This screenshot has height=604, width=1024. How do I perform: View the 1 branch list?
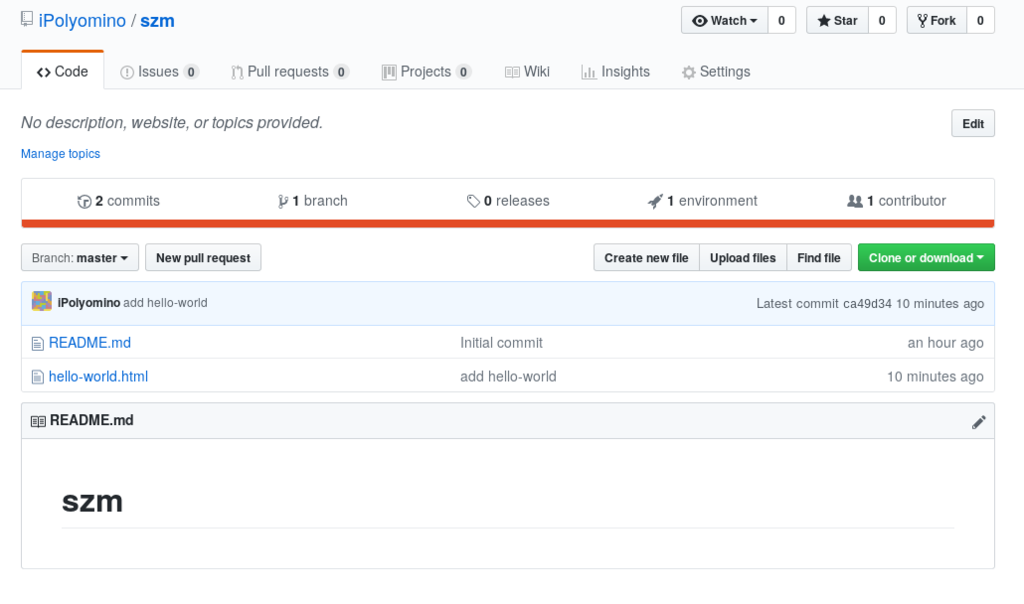312,200
